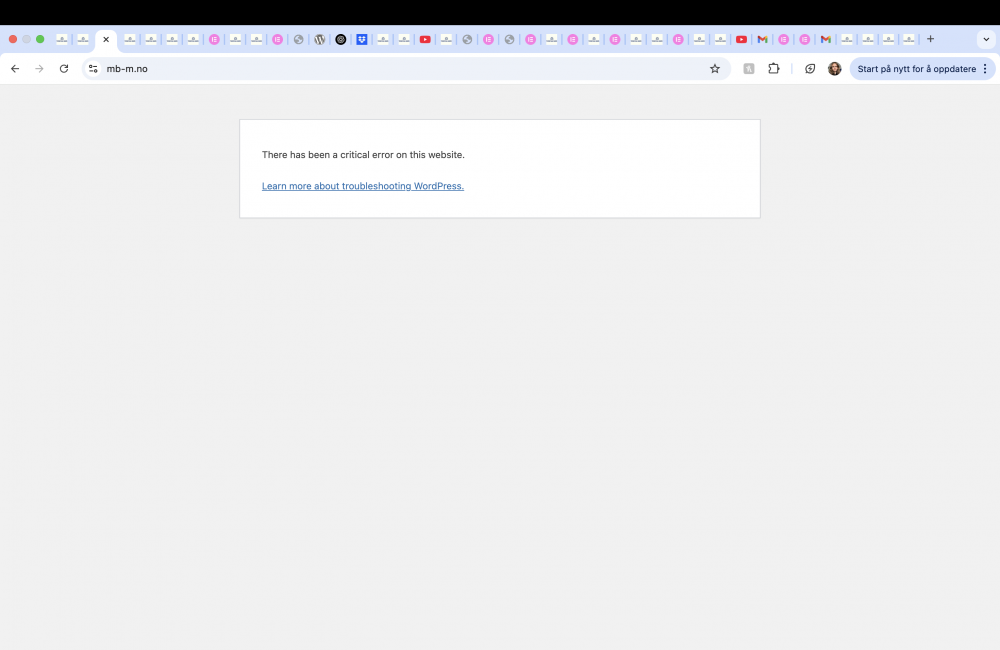Switch to the black circular target icon tab
This screenshot has width=1000, height=650.
click(x=341, y=40)
